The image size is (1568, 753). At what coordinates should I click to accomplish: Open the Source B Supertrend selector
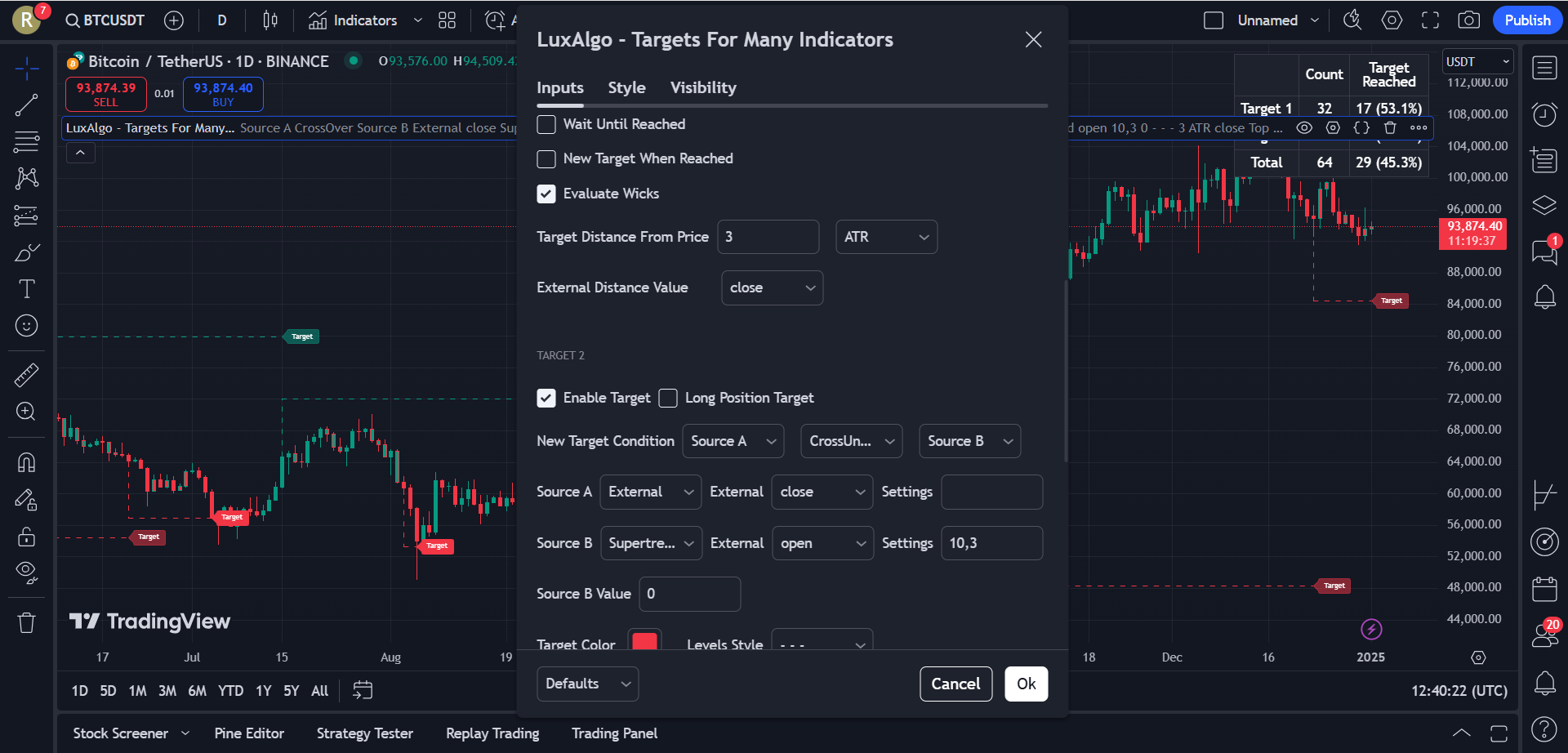pos(650,543)
